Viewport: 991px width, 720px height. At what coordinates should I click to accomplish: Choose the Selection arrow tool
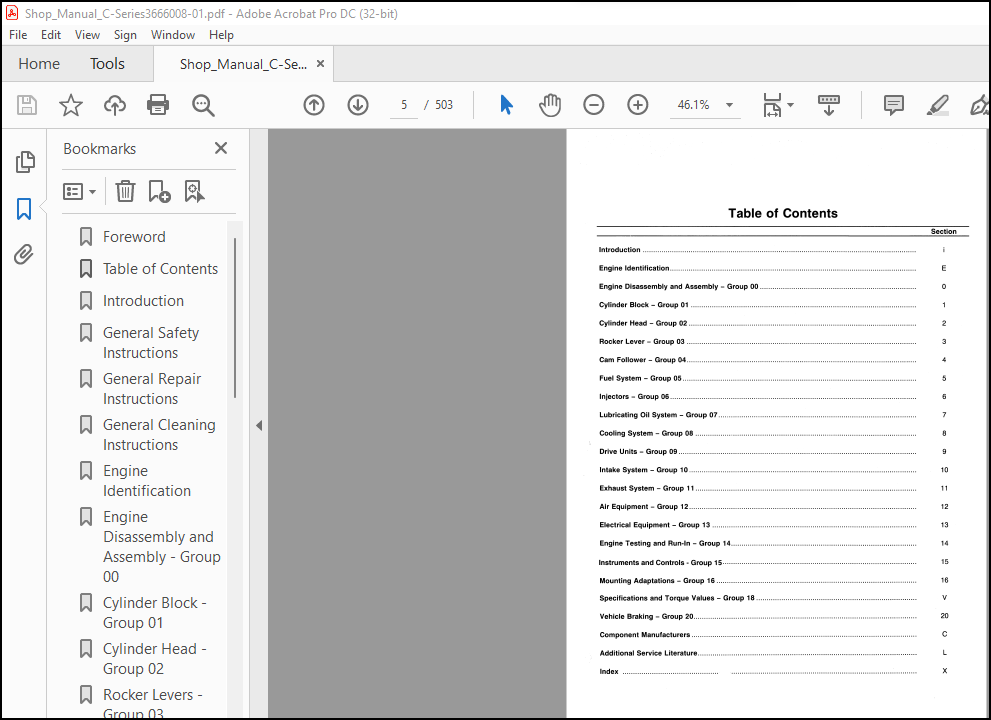[506, 105]
